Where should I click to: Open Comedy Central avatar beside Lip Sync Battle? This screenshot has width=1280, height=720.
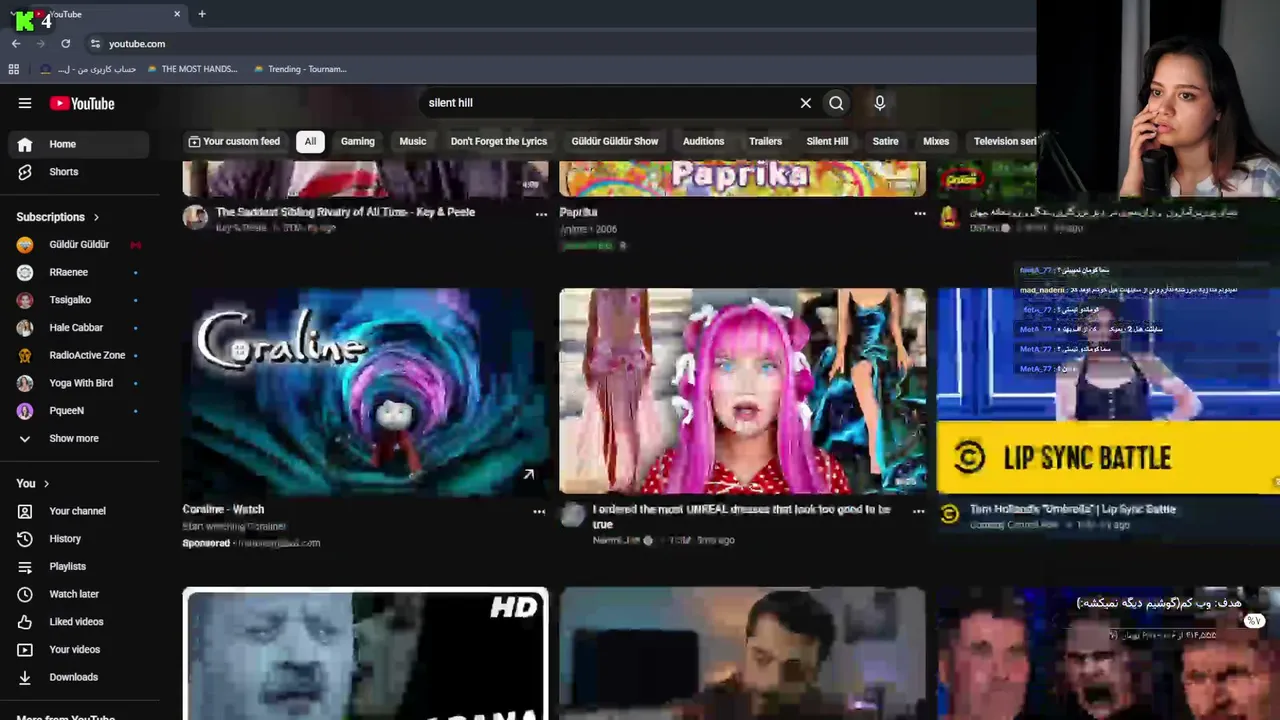(x=949, y=514)
